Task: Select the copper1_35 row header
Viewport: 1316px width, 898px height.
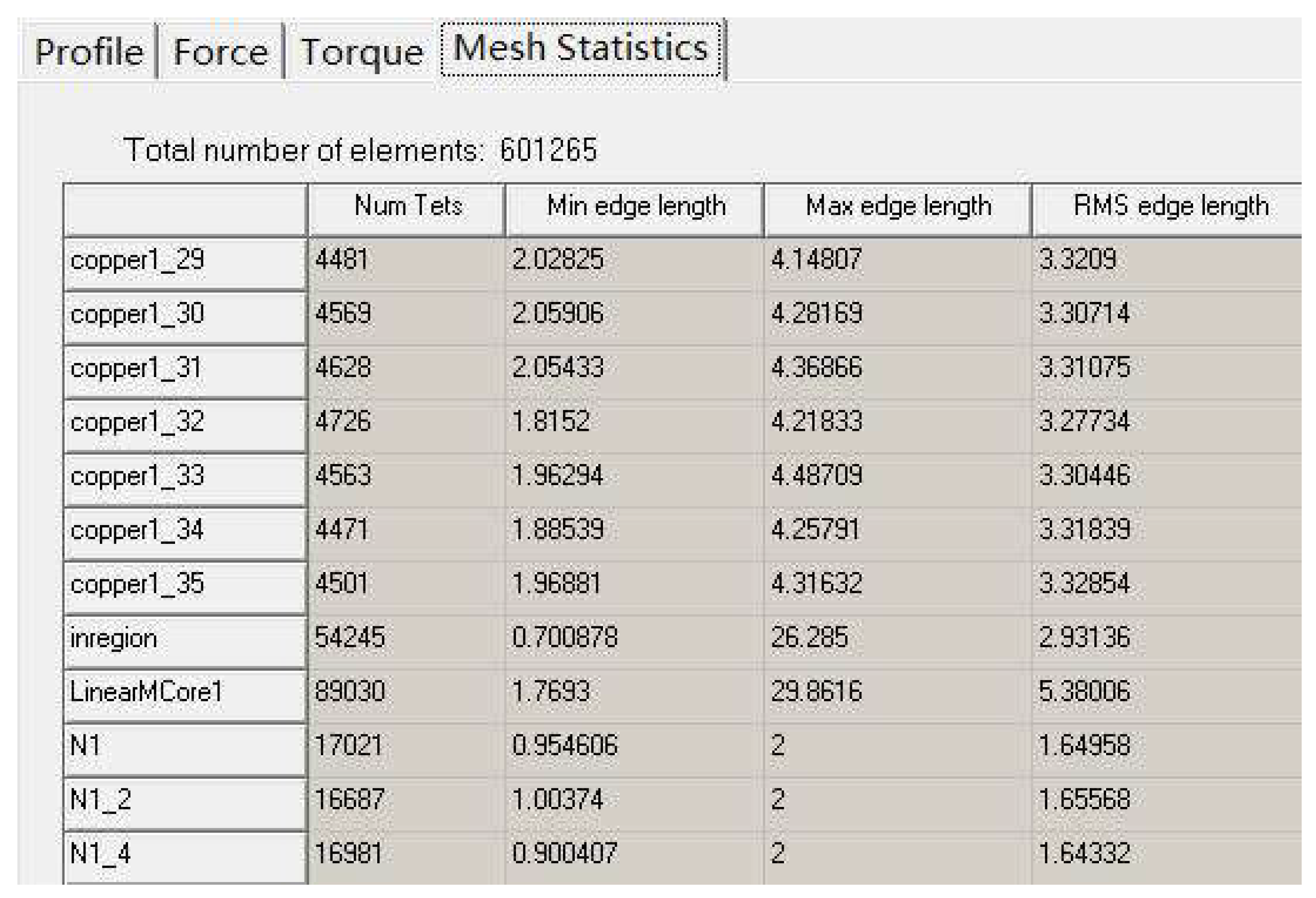Action: click(185, 585)
